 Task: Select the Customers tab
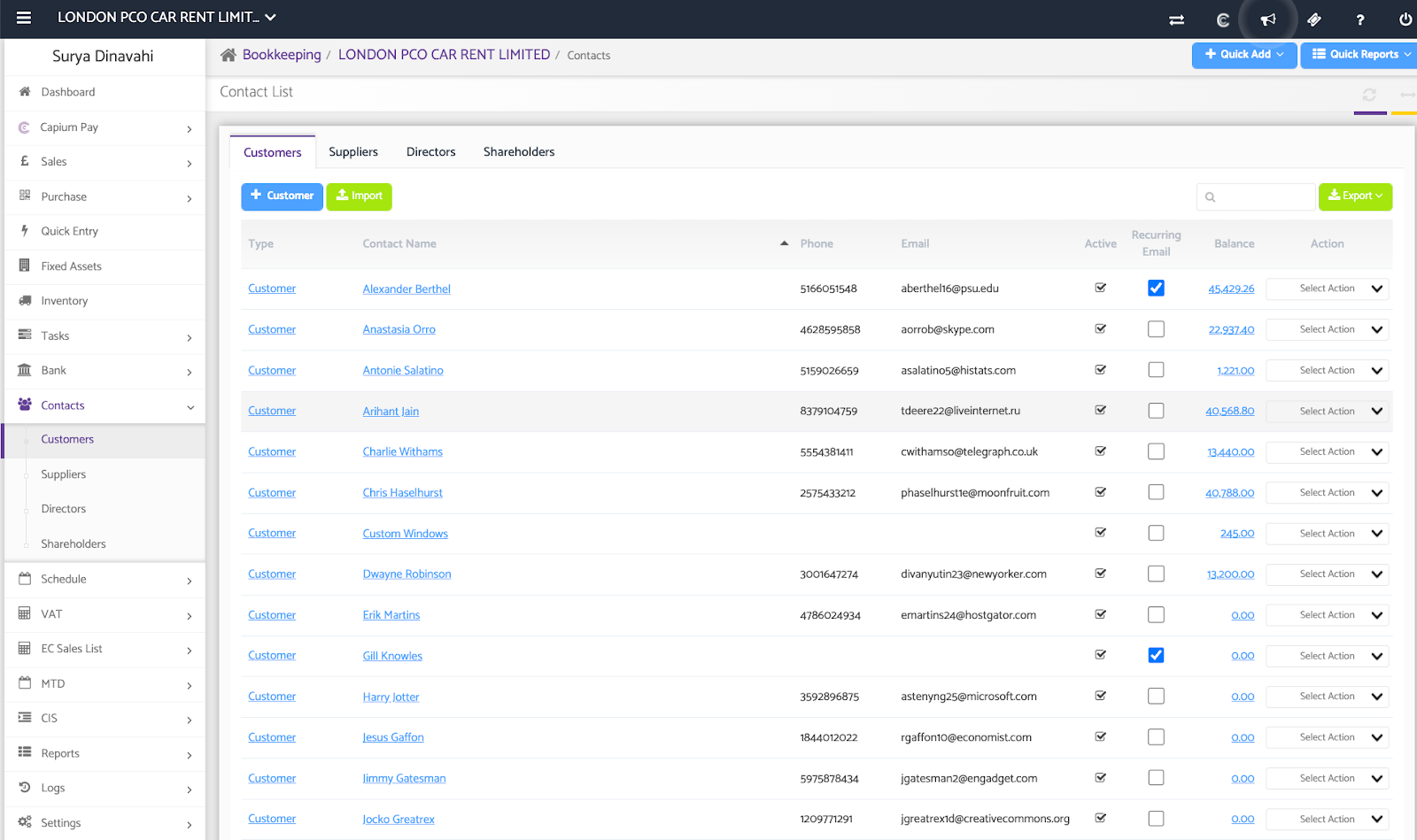[272, 152]
